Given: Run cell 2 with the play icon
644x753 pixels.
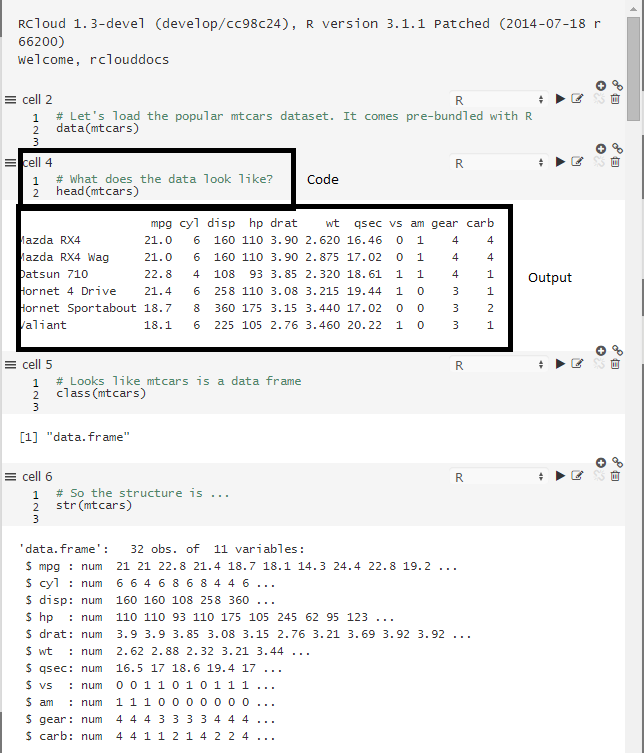Looking at the screenshot, I should coord(560,99).
